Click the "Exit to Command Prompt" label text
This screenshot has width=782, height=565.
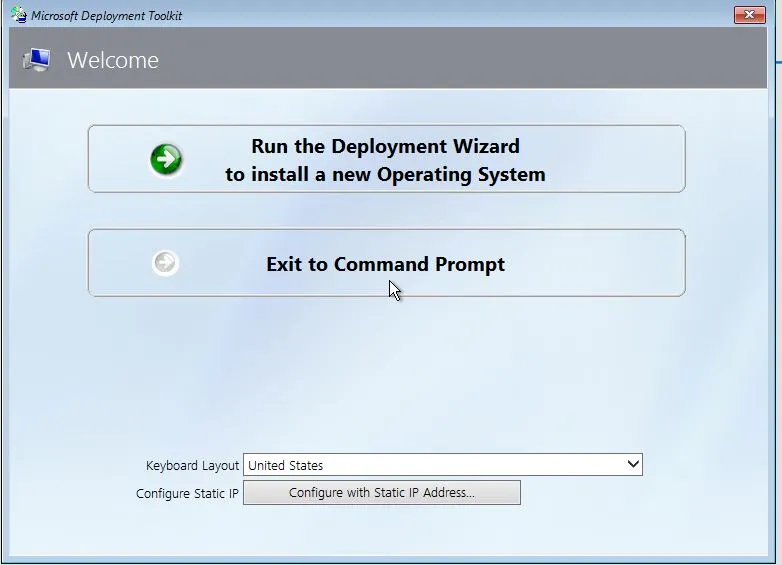point(385,264)
